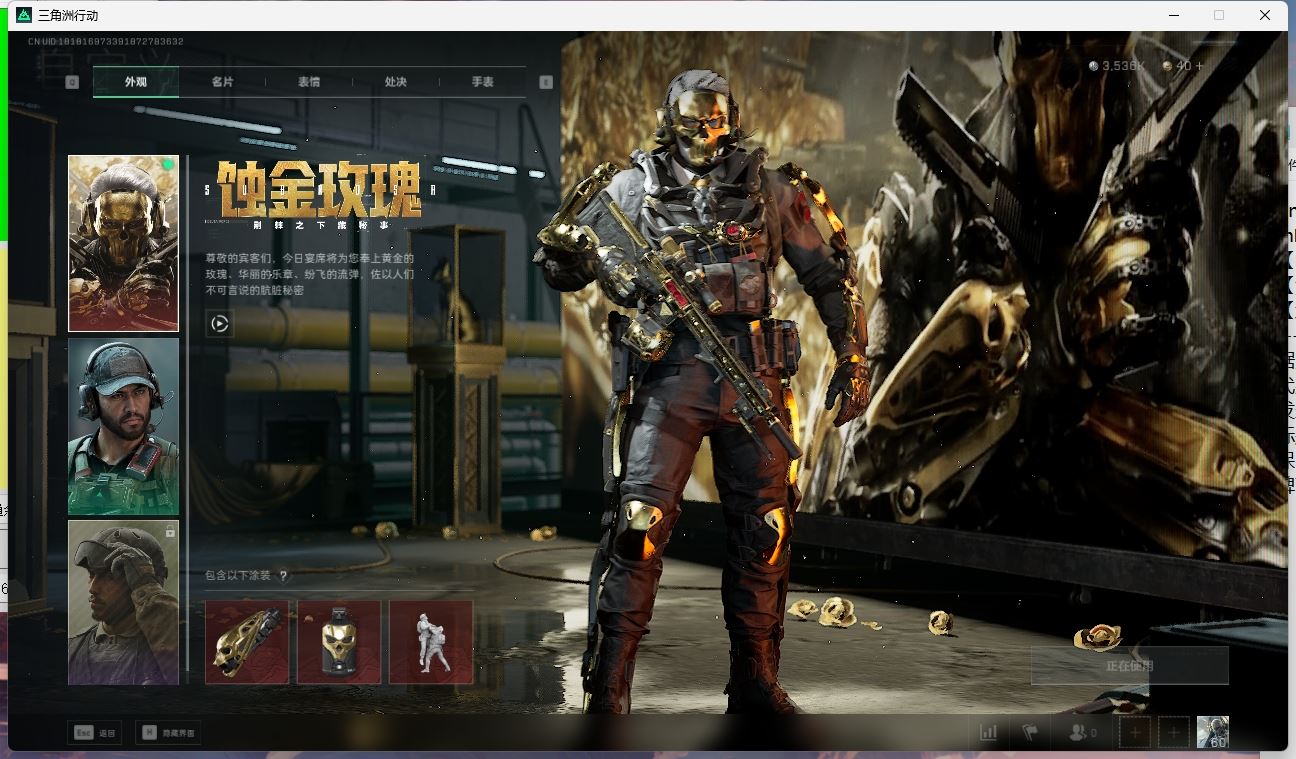The height and width of the screenshot is (759, 1296).
Task: Click the flag icon in bottom bar
Action: tap(1029, 733)
